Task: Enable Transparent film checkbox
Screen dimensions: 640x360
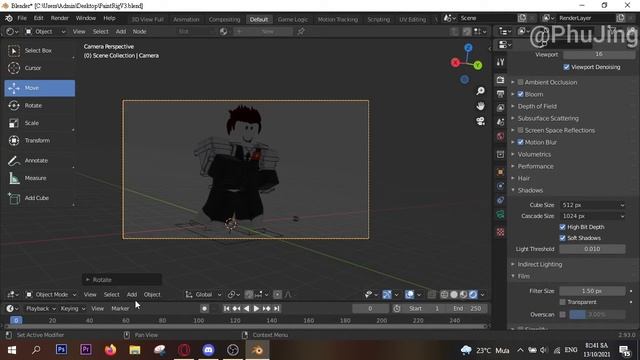Action: pos(562,302)
